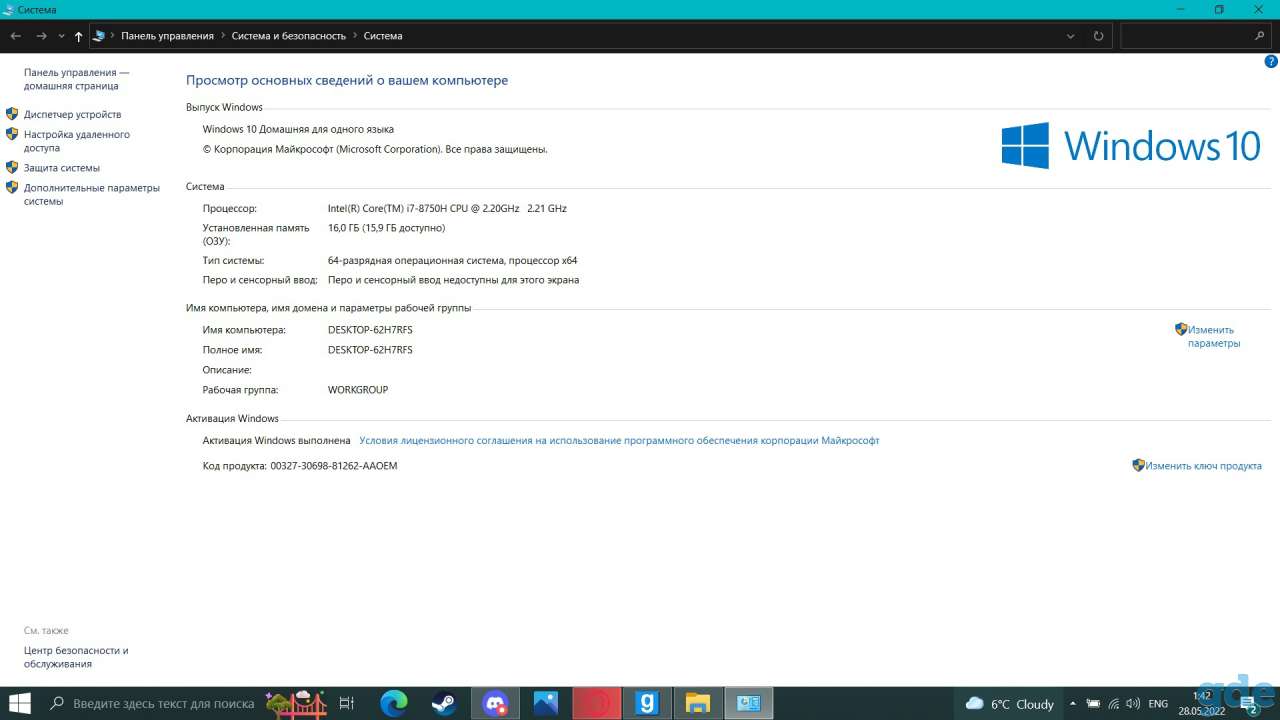The width and height of the screenshot is (1280, 720).
Task: Refresh the System page
Action: click(1098, 36)
